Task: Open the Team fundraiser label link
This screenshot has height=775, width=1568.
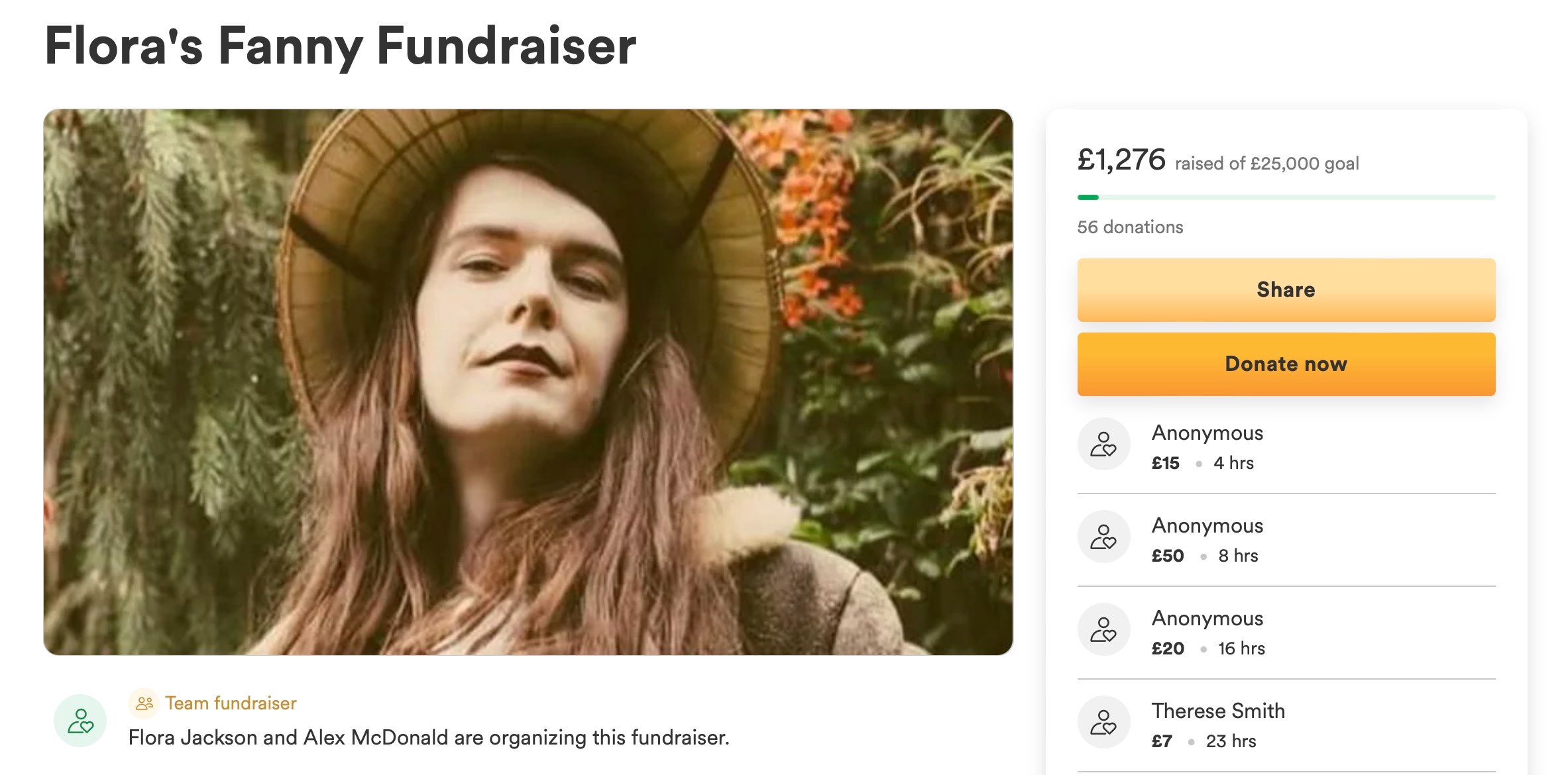Action: coord(231,703)
